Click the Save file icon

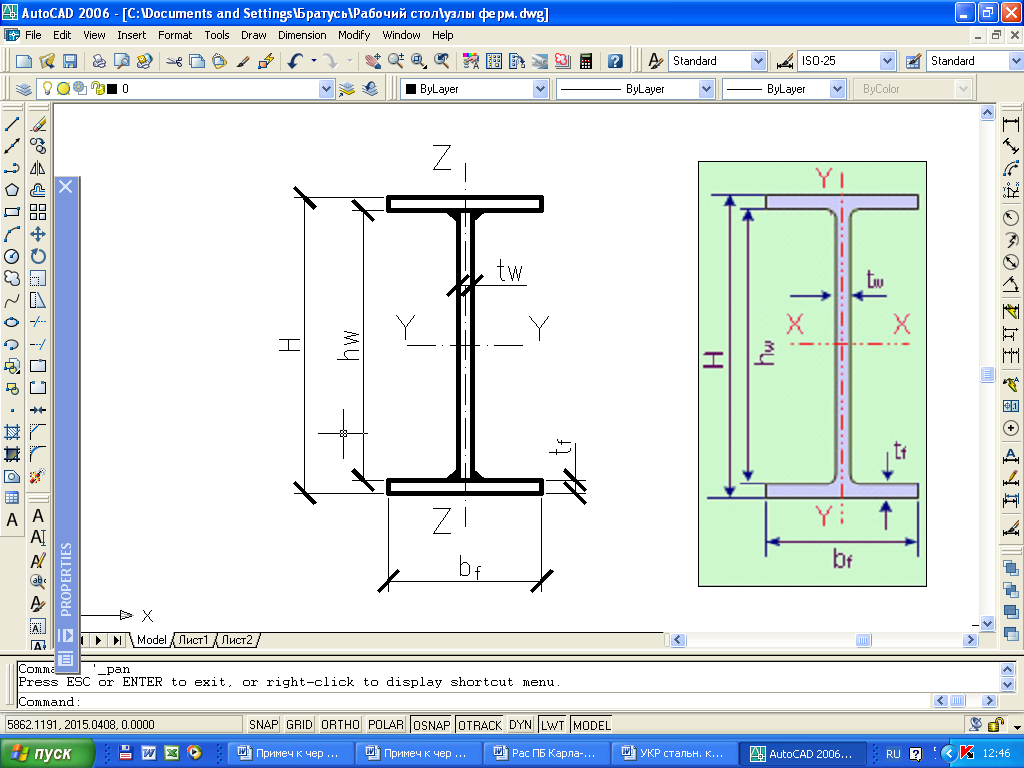[x=70, y=61]
